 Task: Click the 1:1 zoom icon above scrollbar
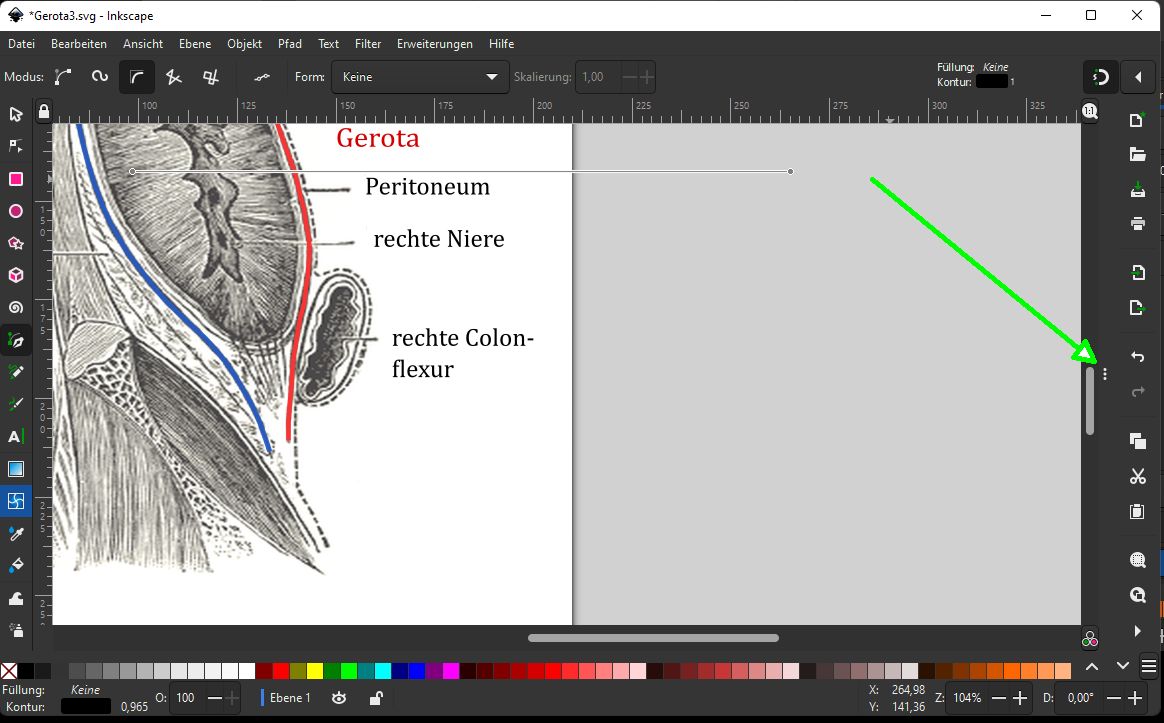click(x=1089, y=111)
